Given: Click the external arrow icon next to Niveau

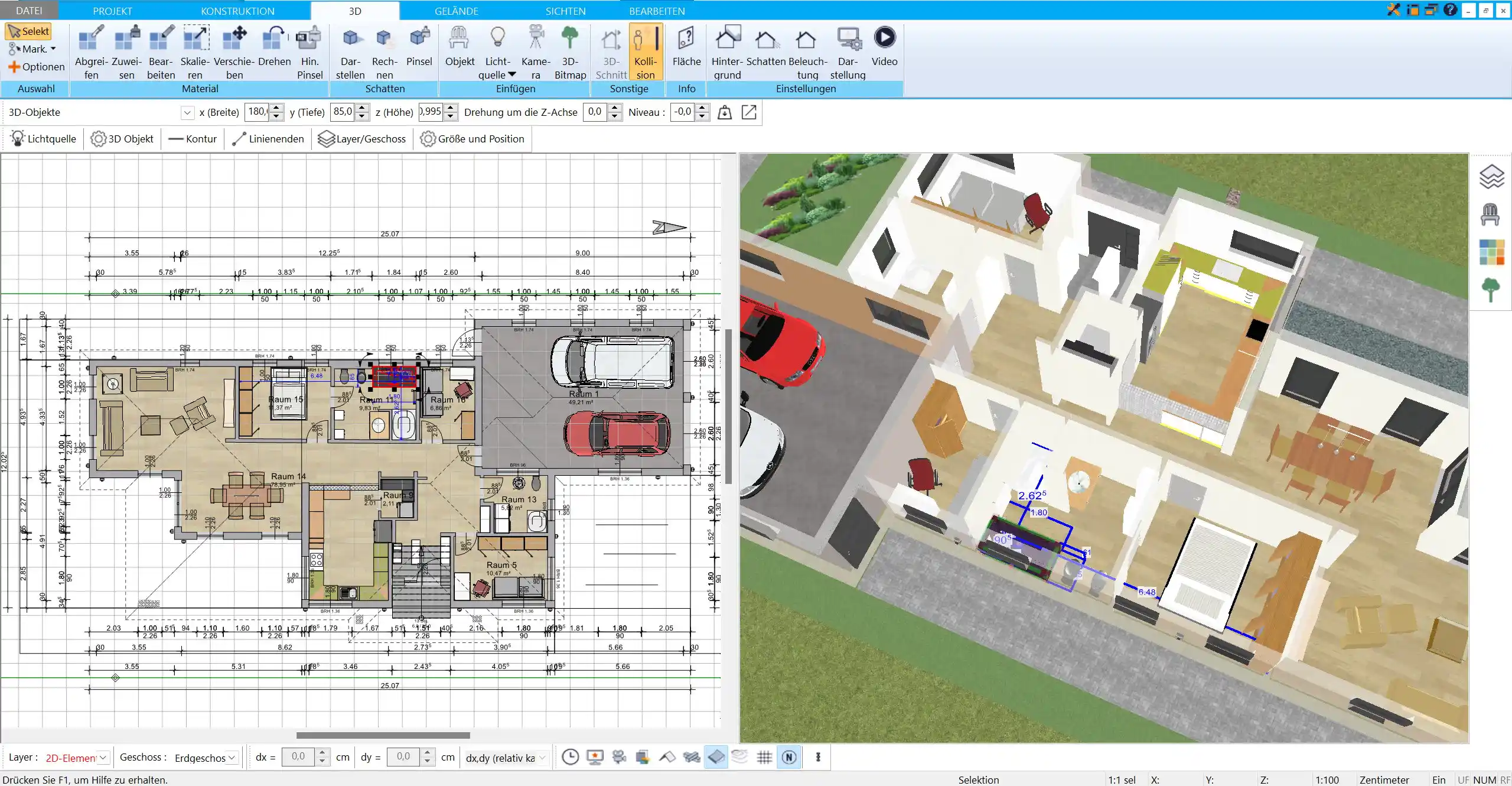Looking at the screenshot, I should click(748, 112).
